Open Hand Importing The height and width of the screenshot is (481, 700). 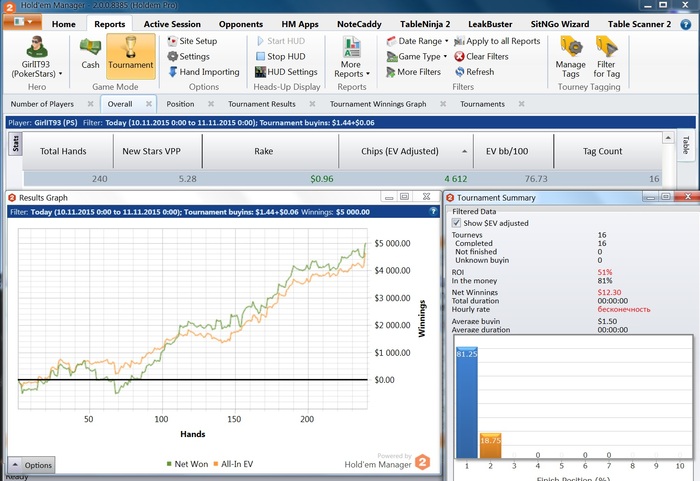[204, 72]
